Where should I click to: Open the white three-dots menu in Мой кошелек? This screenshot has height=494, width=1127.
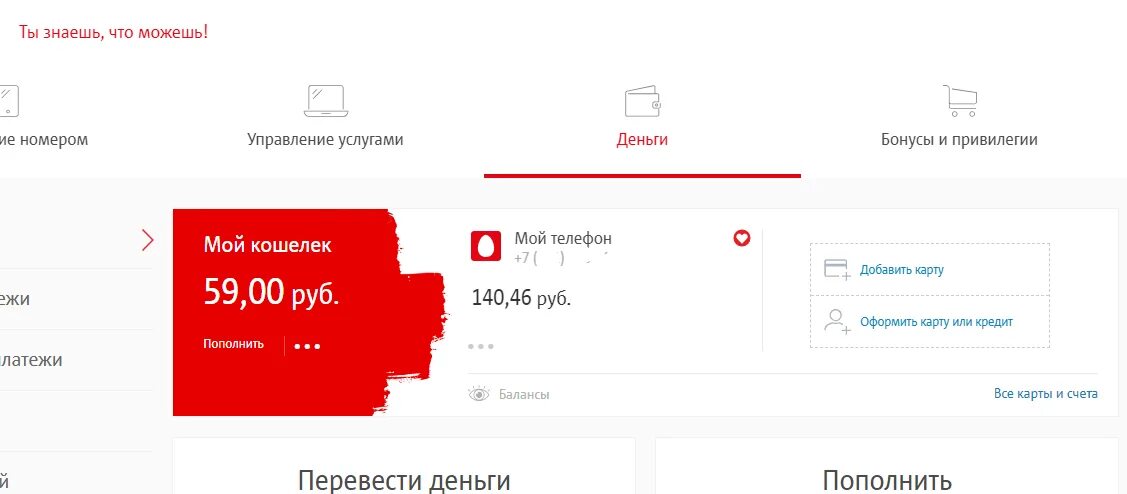[307, 347]
